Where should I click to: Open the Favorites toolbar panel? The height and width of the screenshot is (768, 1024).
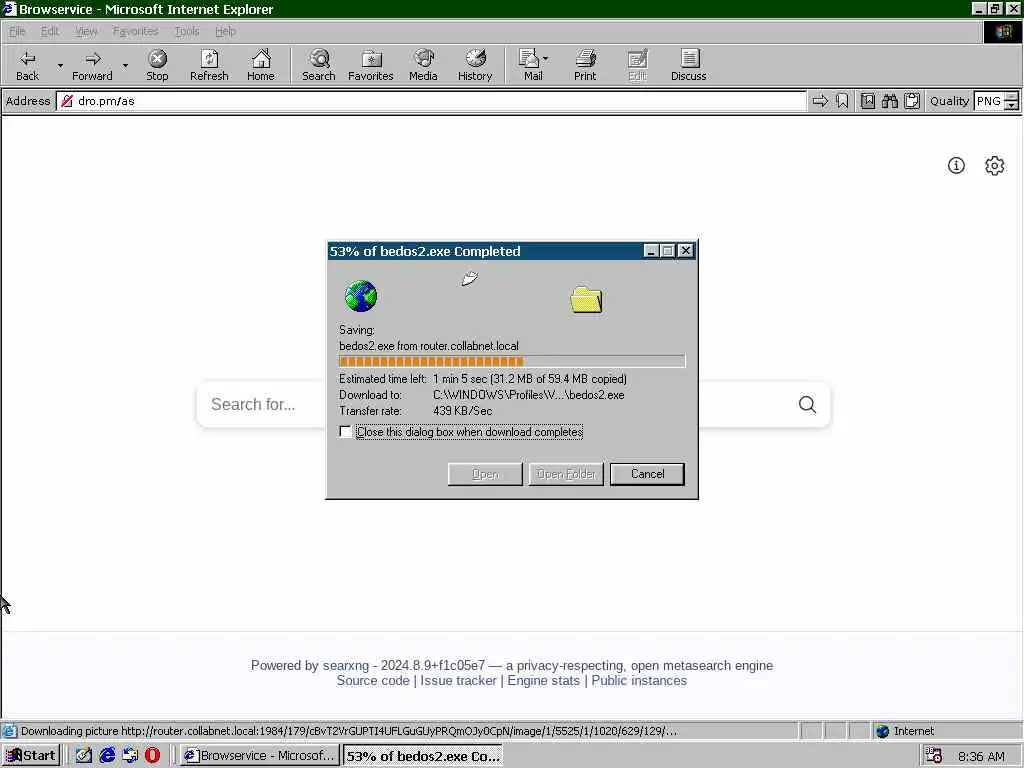coord(370,65)
